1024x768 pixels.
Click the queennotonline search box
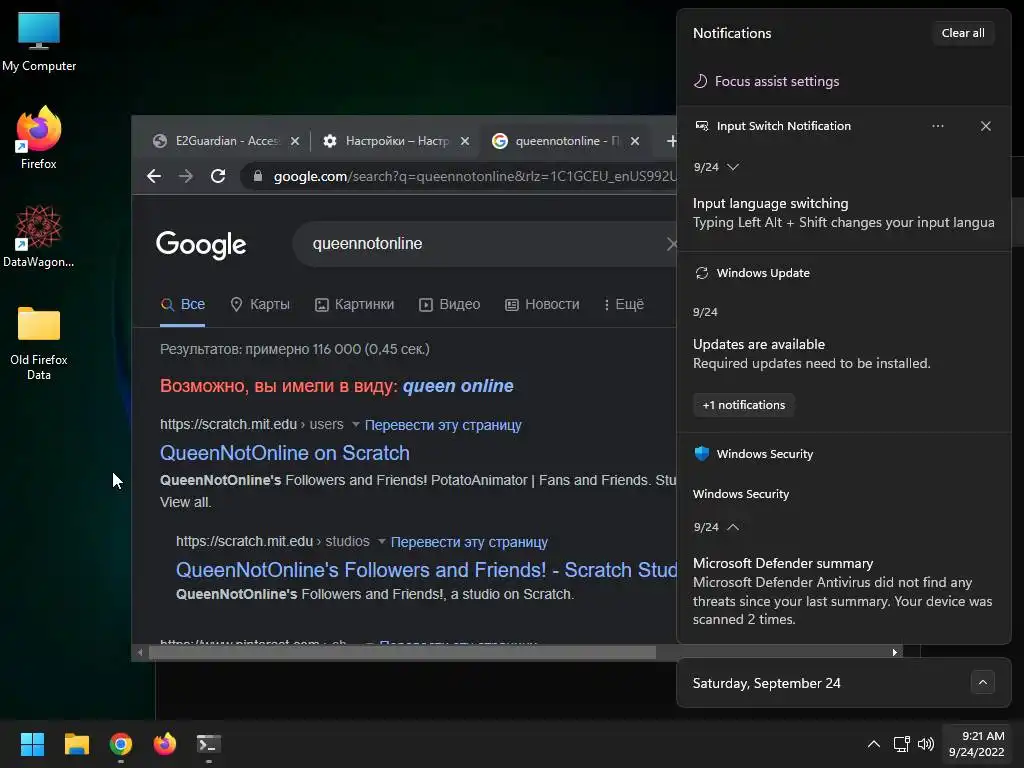483,244
